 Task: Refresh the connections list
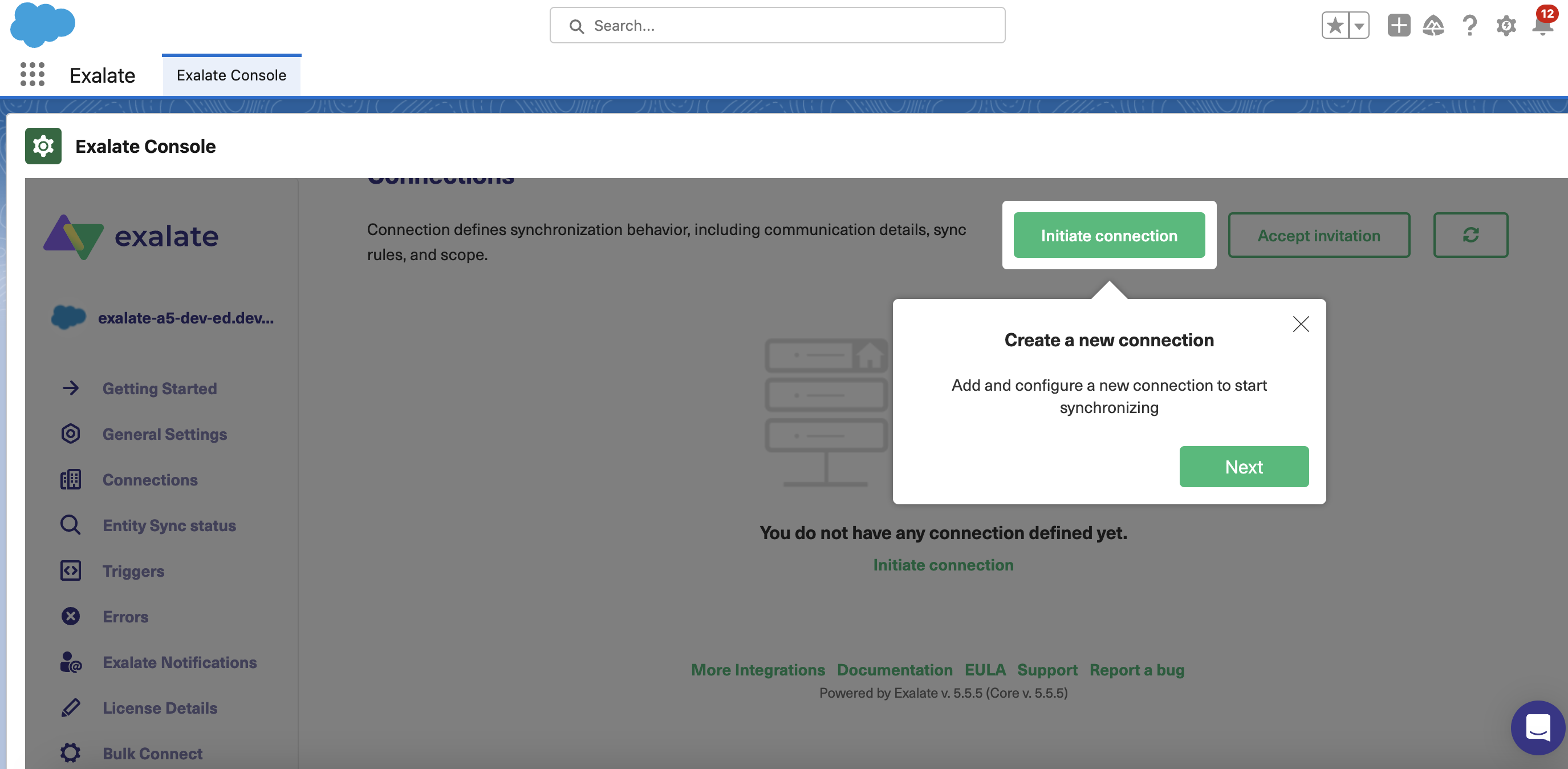tap(1470, 235)
